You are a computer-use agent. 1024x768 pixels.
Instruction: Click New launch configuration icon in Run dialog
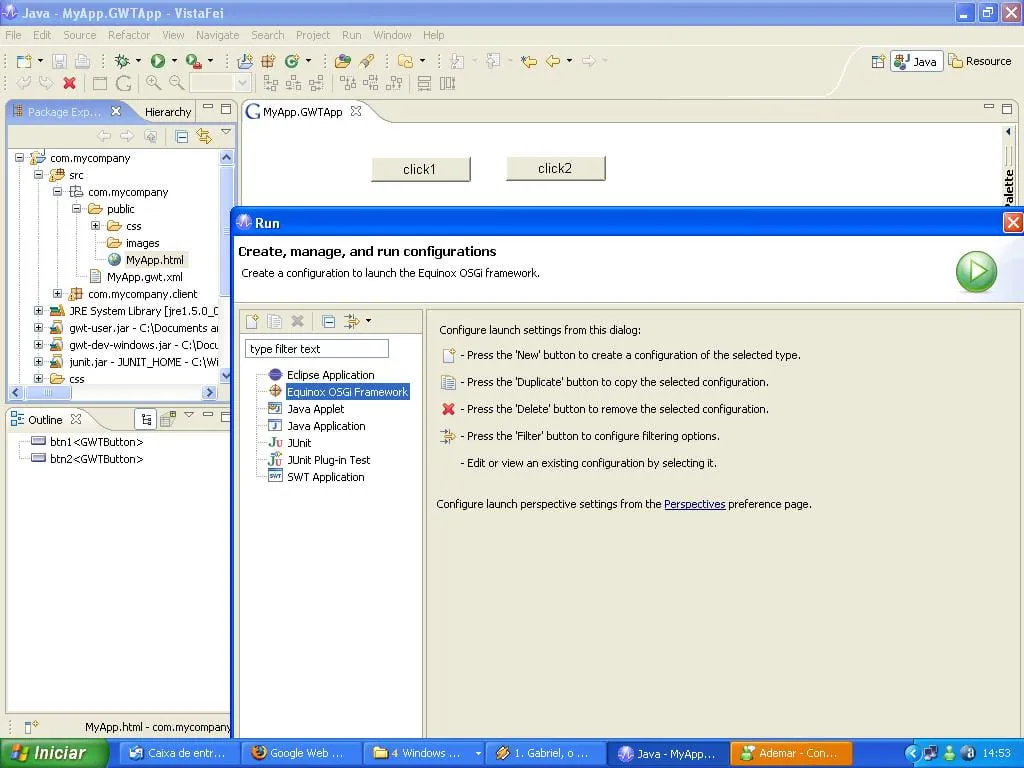pos(252,321)
